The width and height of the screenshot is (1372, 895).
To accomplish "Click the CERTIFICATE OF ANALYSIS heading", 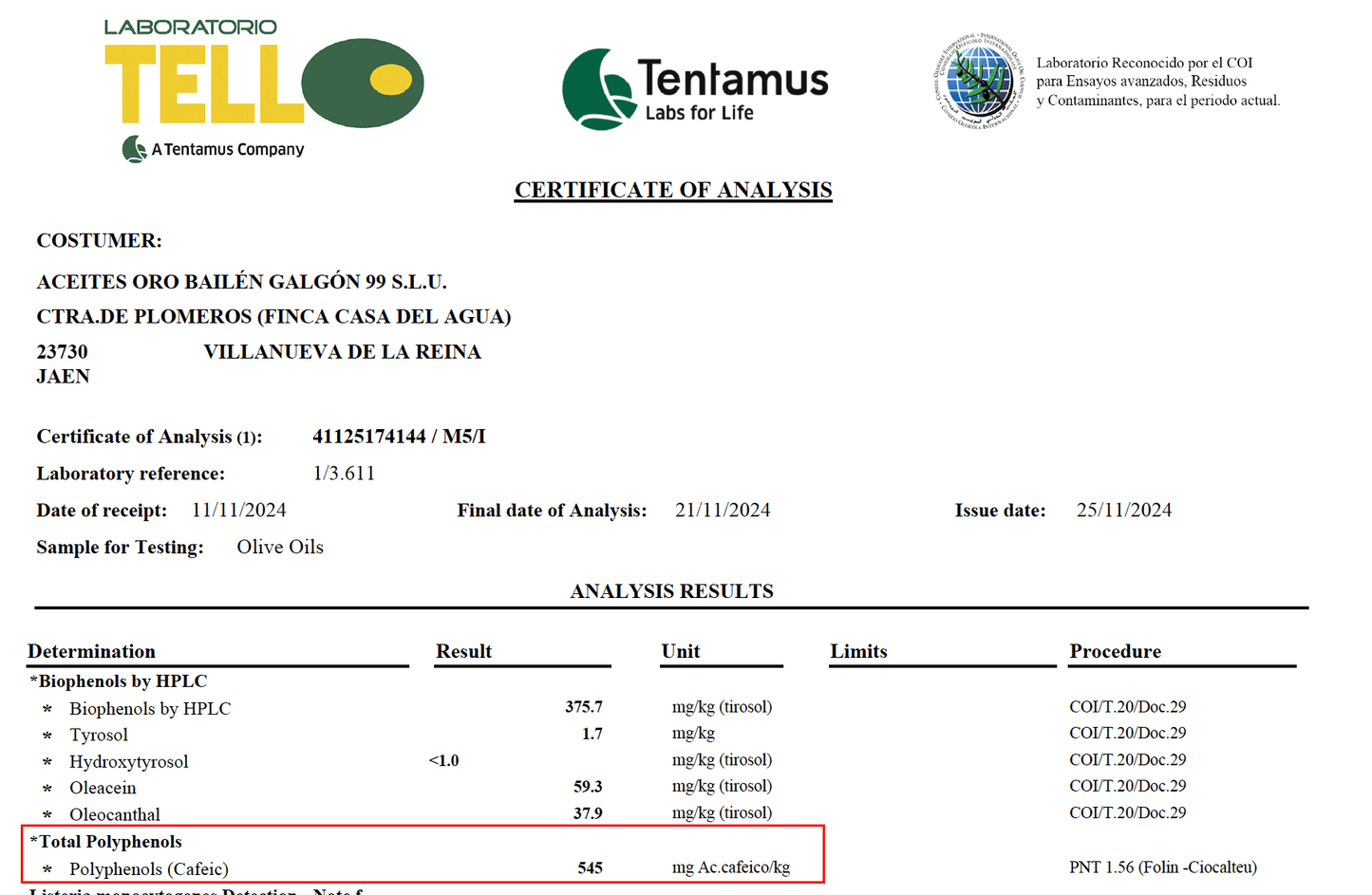I will pos(672,190).
